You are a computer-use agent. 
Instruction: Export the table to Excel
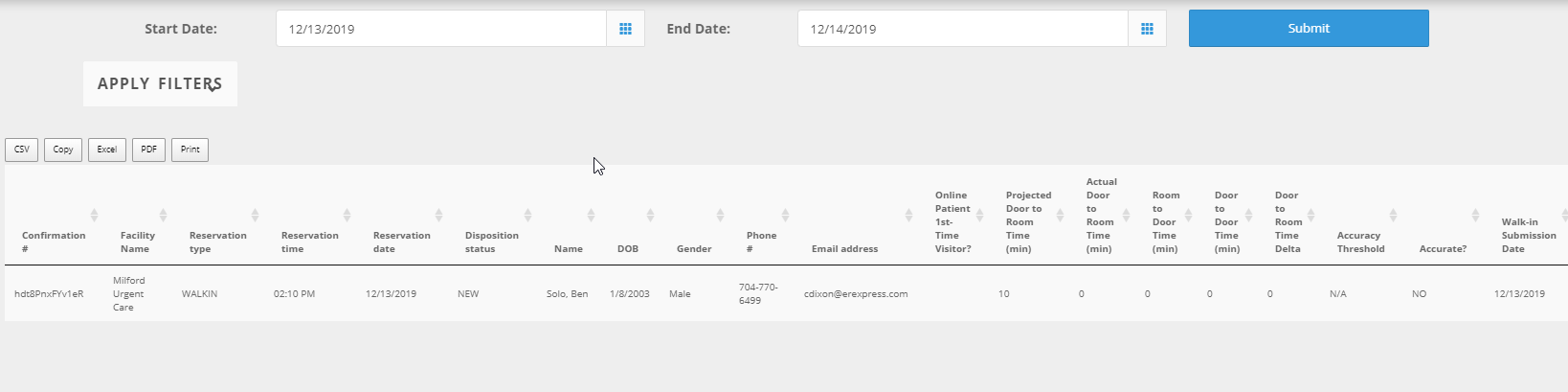(x=107, y=150)
